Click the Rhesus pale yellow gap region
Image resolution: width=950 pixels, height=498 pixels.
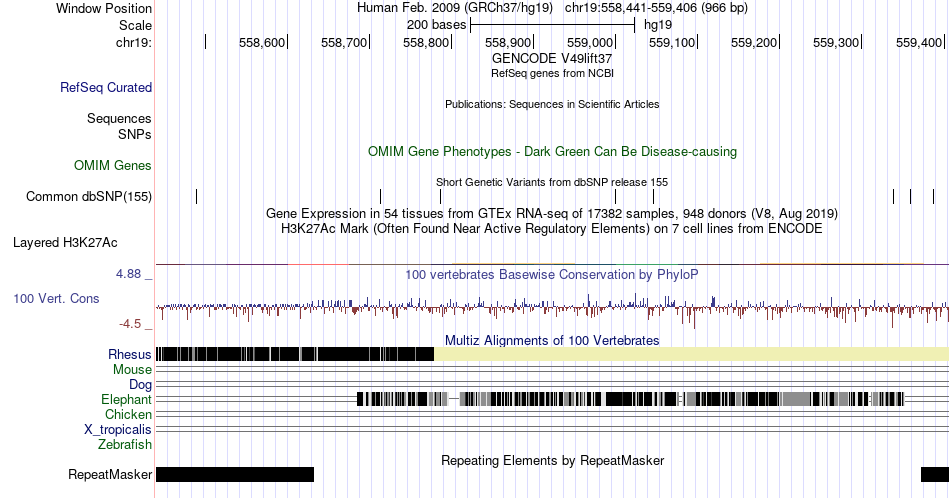[692, 354]
